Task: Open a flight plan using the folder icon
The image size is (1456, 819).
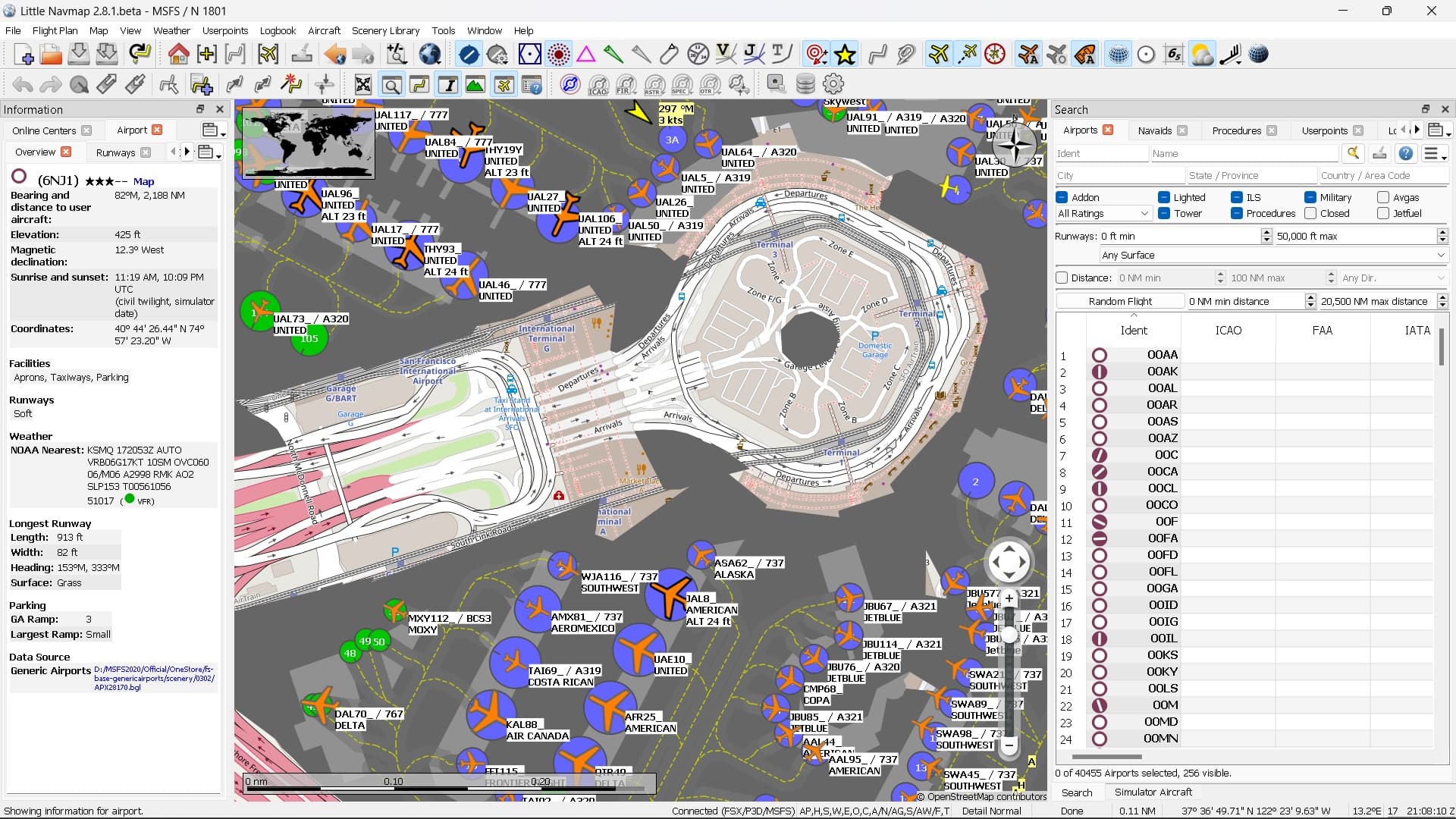Action: pyautogui.click(x=51, y=55)
